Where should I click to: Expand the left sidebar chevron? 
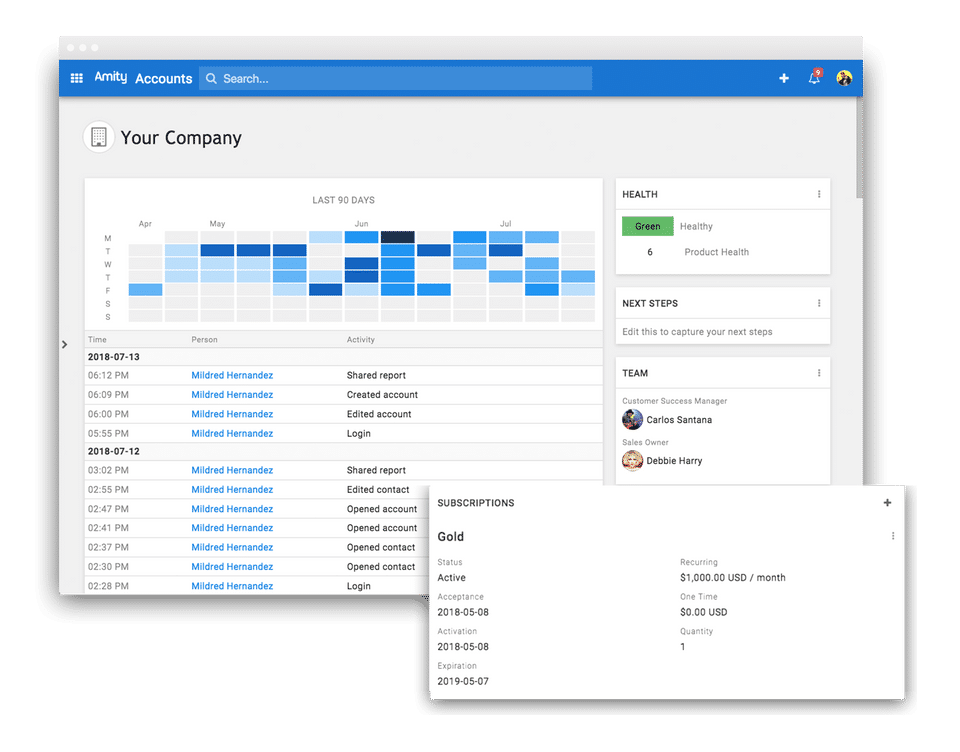click(64, 345)
